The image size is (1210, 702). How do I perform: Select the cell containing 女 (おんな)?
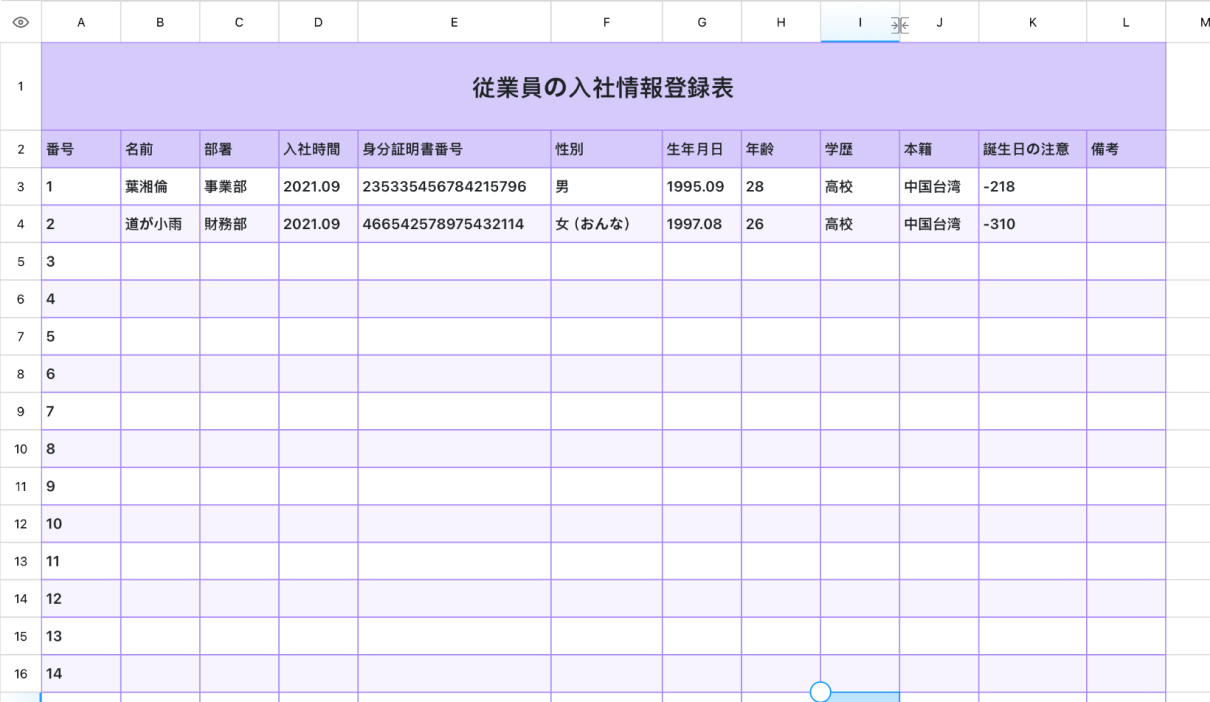[x=606, y=224]
